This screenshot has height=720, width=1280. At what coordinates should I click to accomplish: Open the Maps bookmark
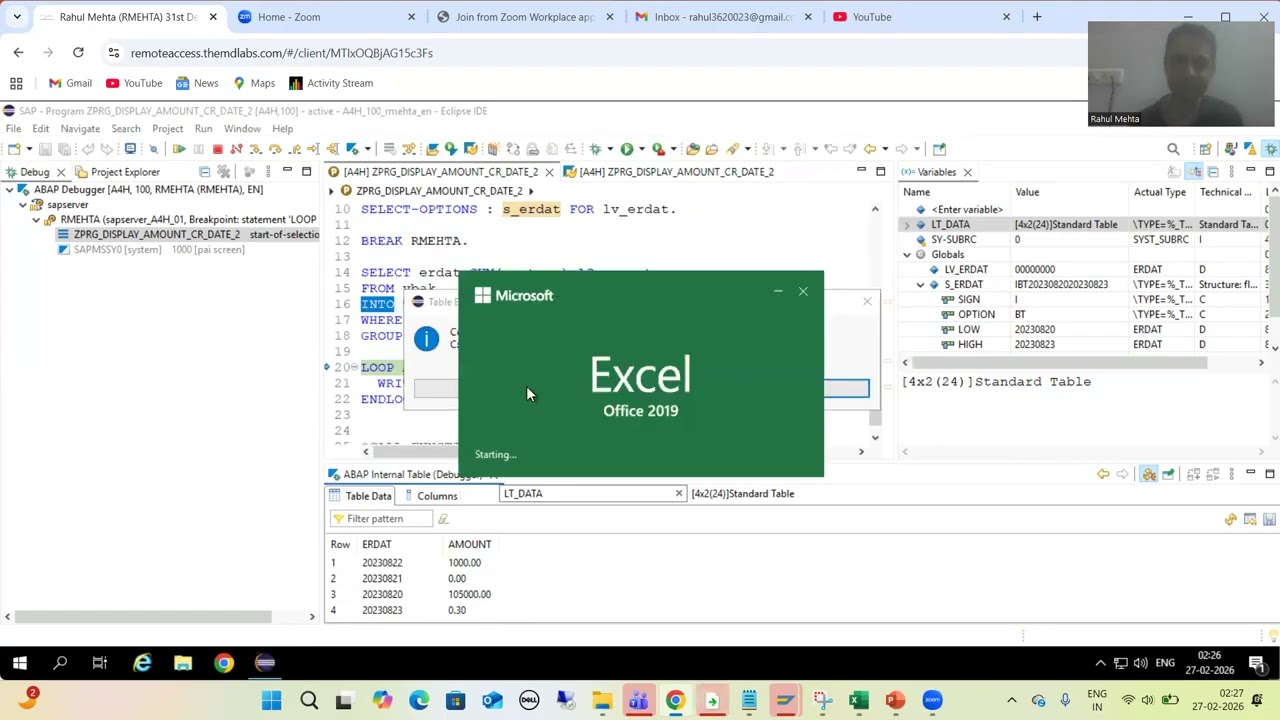tap(253, 83)
